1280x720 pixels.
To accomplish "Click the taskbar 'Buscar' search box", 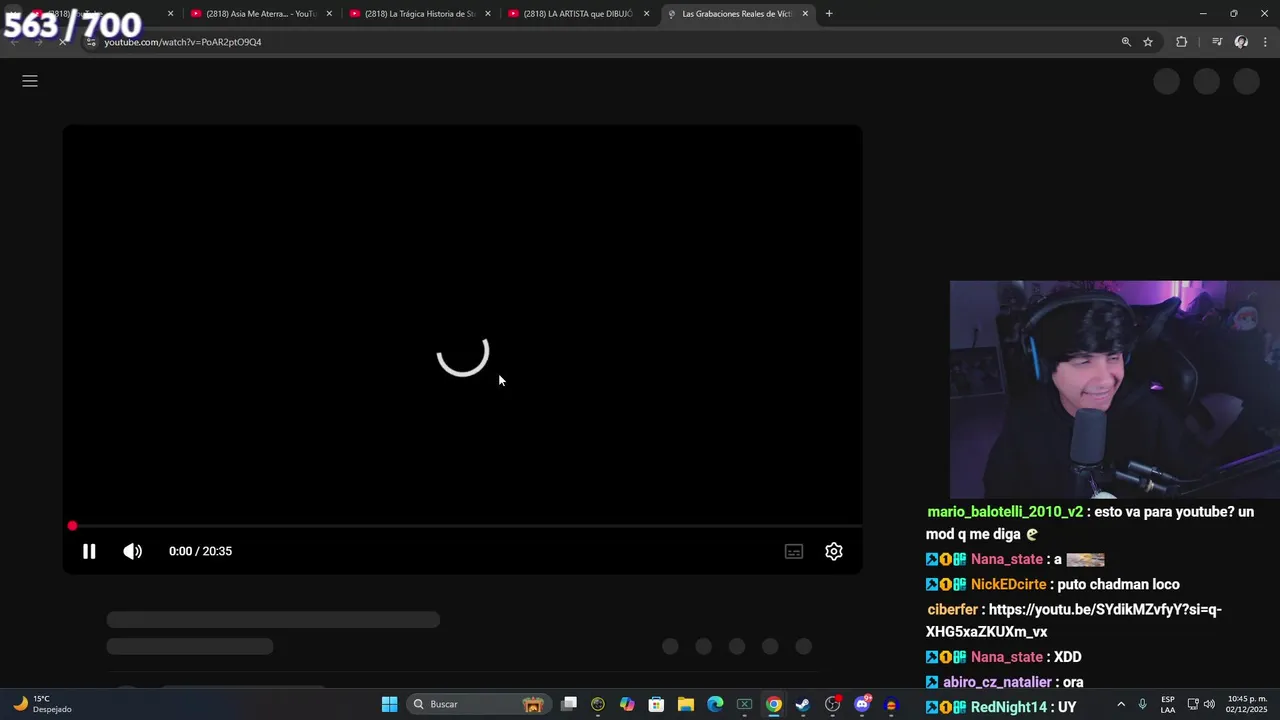I will tap(479, 704).
